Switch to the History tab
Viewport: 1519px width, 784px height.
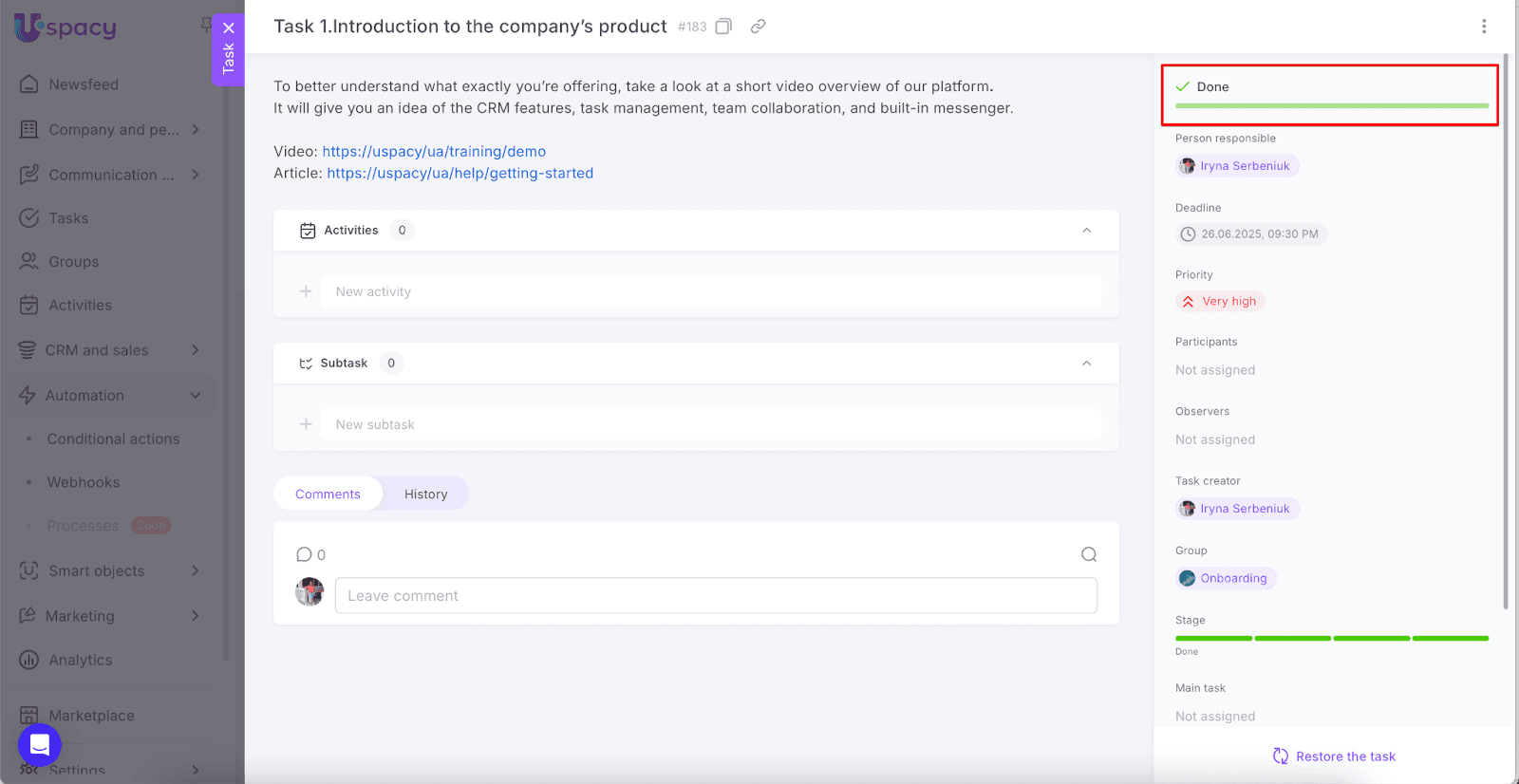click(x=425, y=494)
